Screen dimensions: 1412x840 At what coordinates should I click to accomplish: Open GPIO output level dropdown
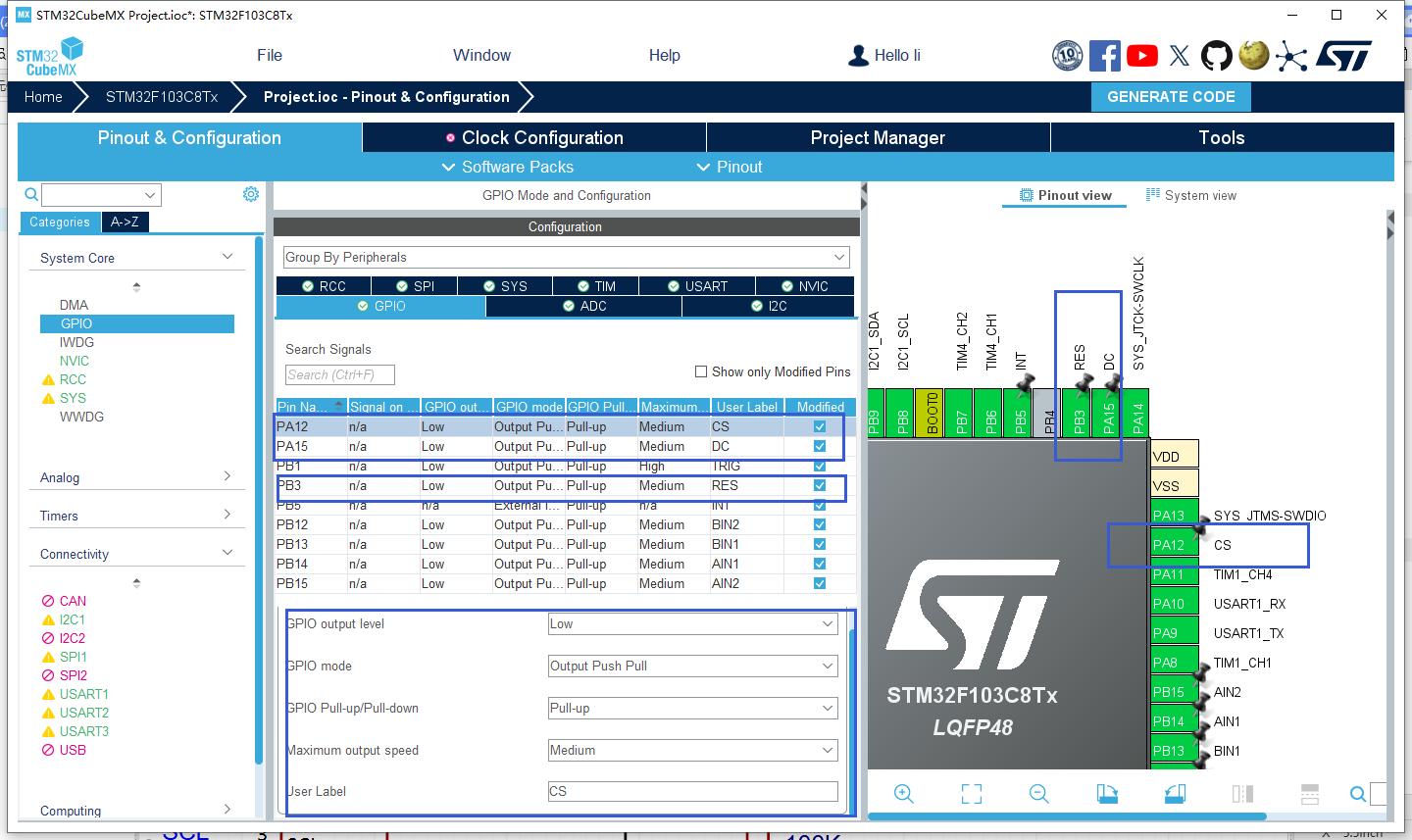click(692, 623)
